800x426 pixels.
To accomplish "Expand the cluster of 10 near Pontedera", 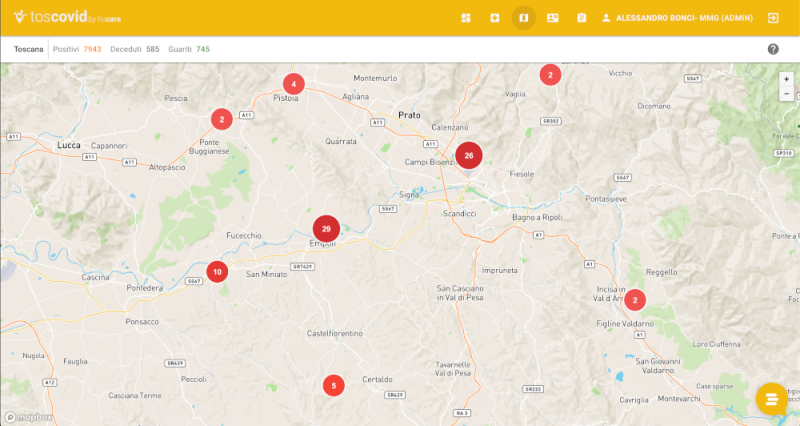I will pos(217,271).
